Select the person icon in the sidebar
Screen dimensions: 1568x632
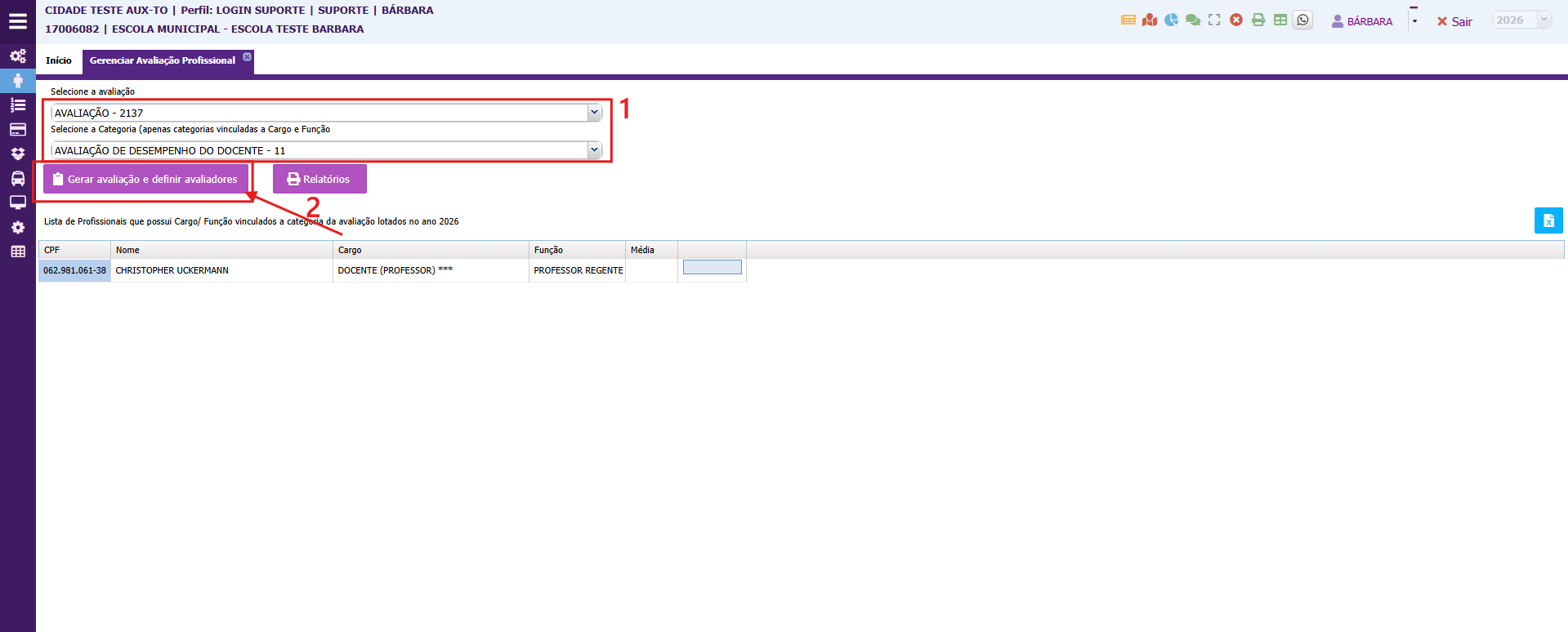click(17, 80)
